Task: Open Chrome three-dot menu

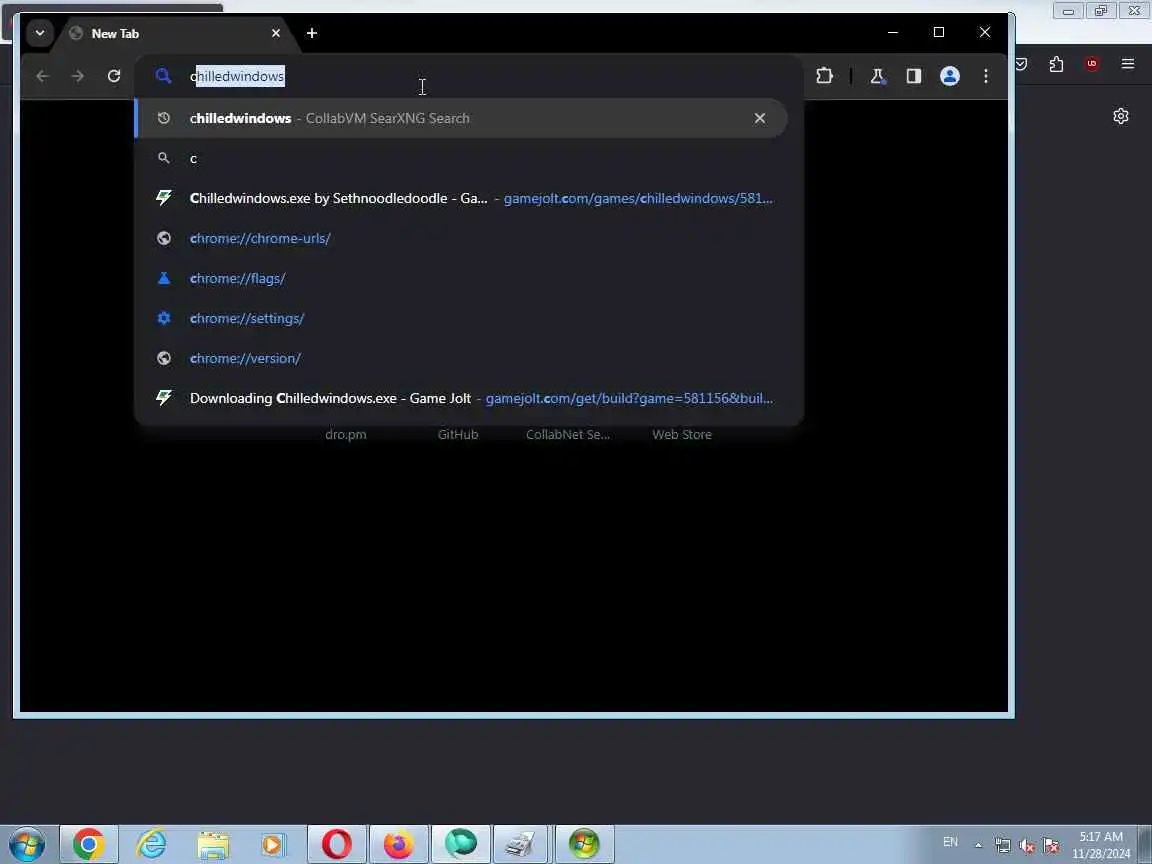Action: (x=986, y=76)
